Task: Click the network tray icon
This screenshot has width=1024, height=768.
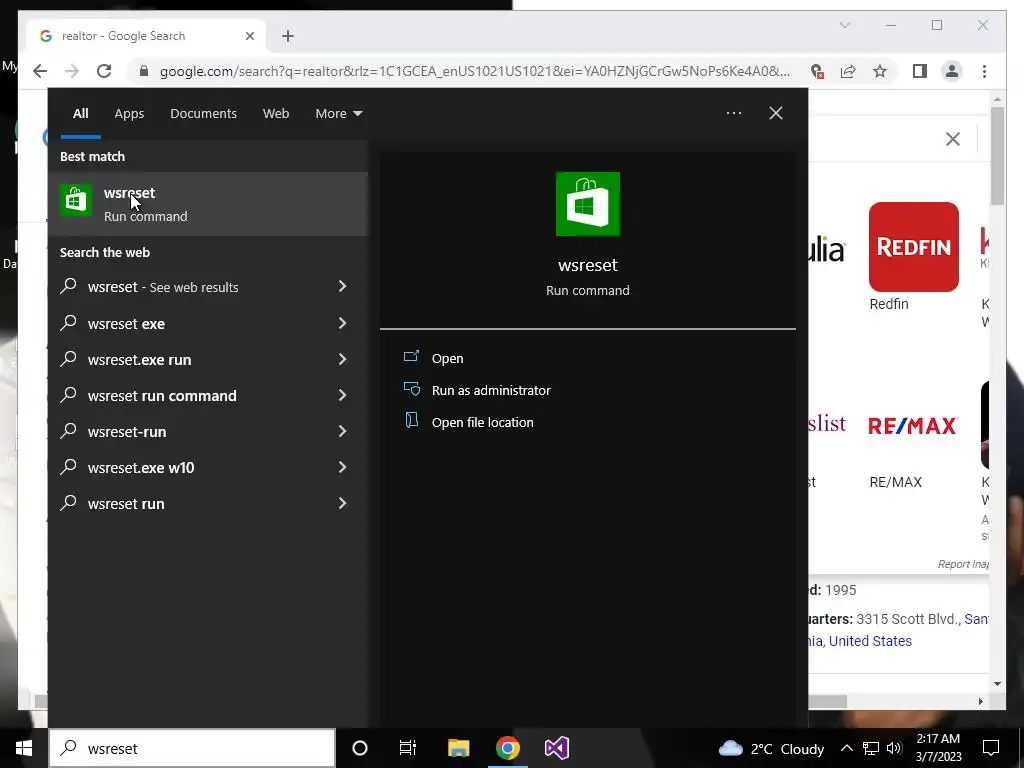Action: (x=871, y=748)
